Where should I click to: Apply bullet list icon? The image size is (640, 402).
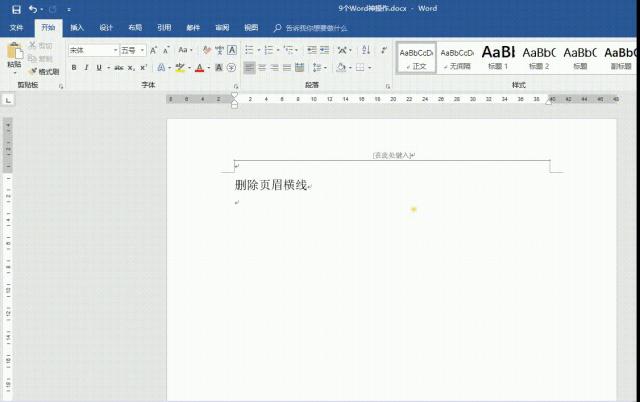(x=249, y=50)
